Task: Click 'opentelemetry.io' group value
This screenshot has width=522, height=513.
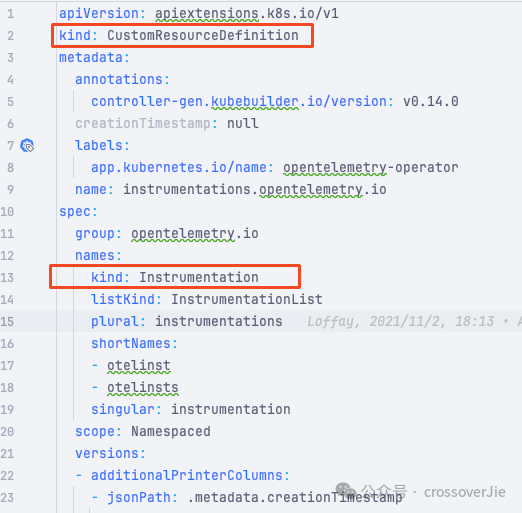Action: point(195,233)
